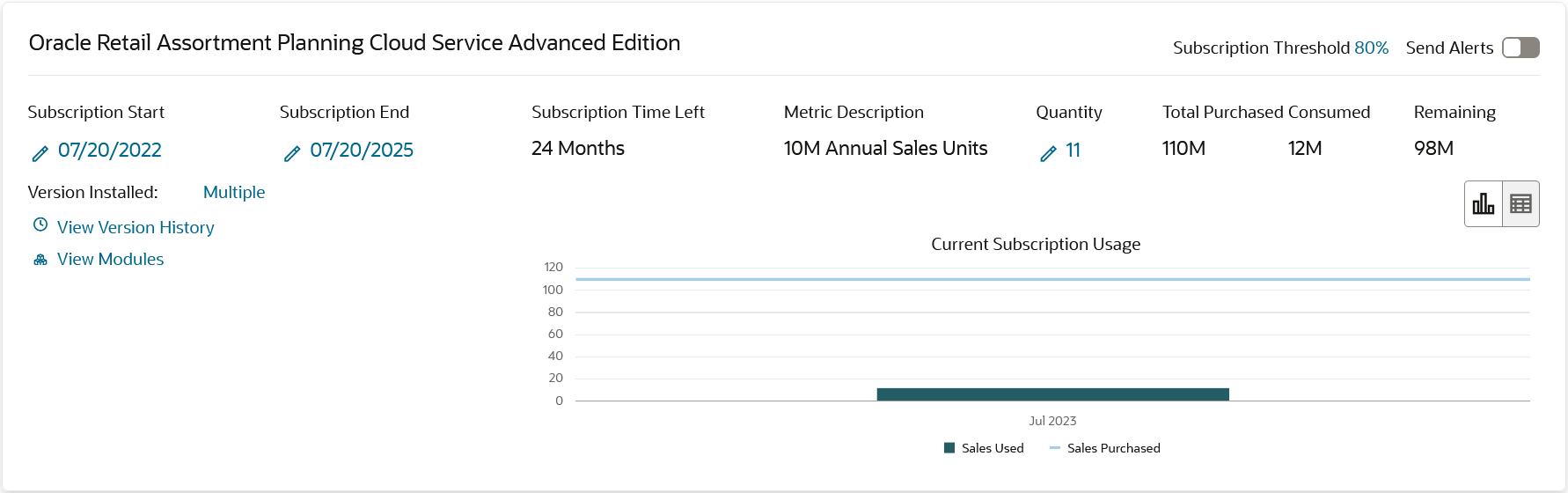The image size is (1568, 493).
Task: Edit the 80% subscription threshold value
Action: [1371, 48]
